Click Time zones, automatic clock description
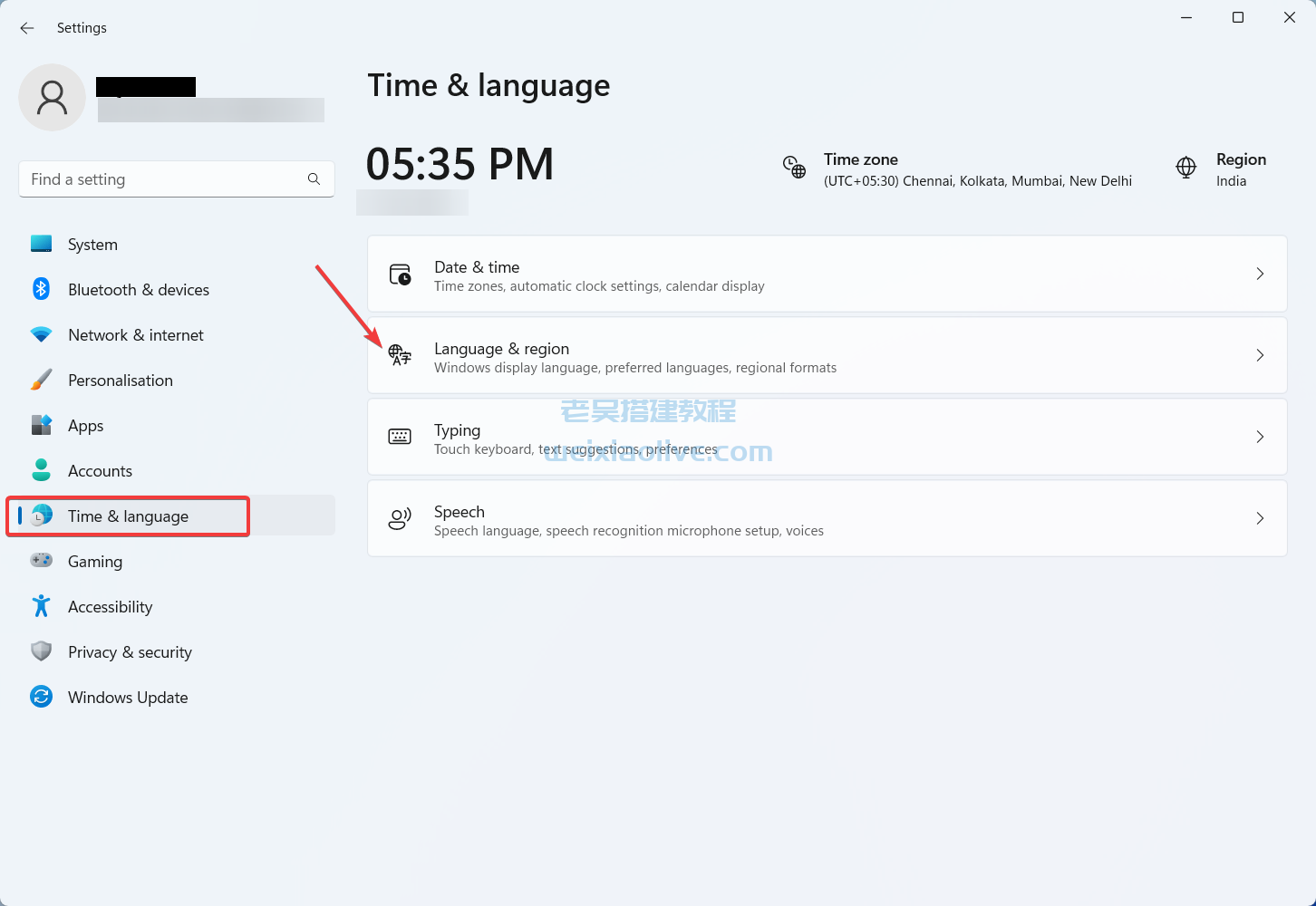 (599, 286)
